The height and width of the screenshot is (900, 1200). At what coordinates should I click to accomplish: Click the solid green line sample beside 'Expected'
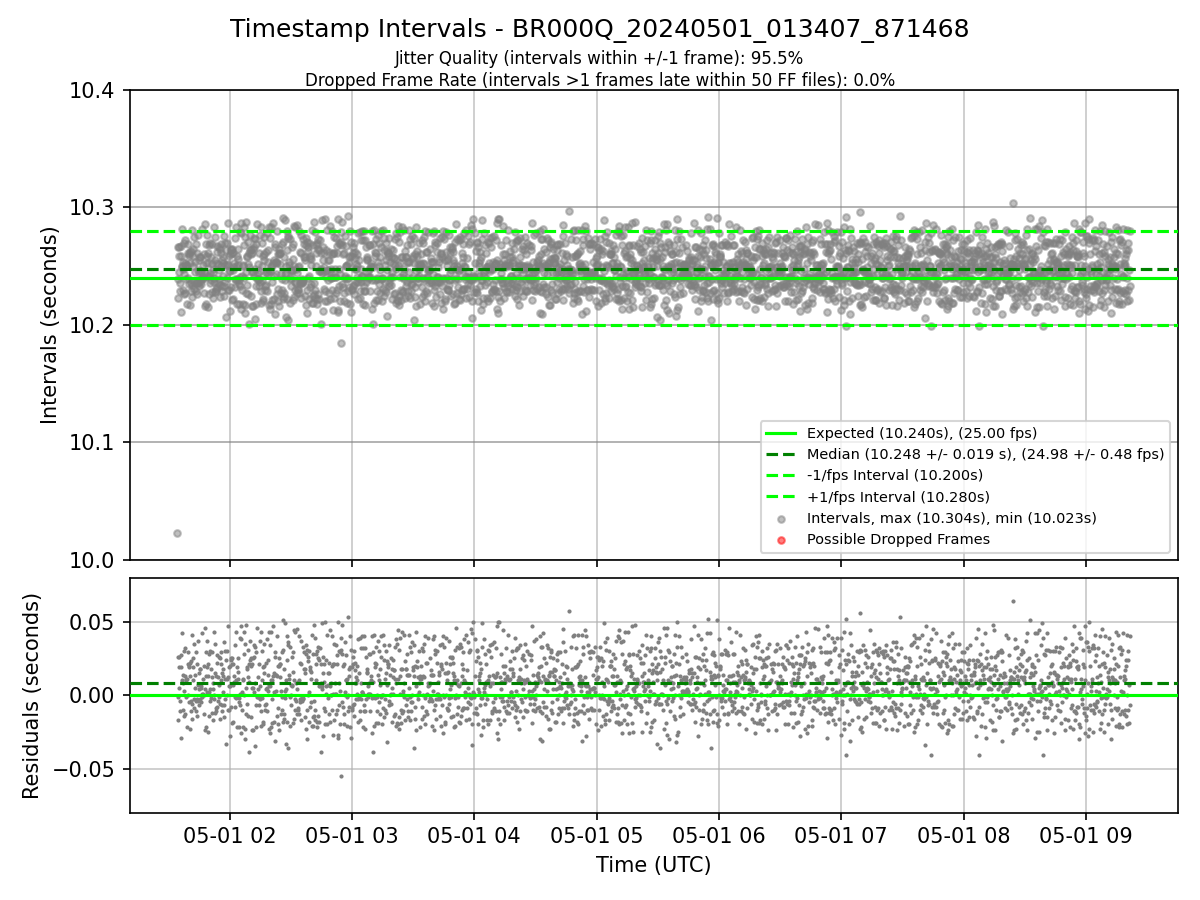tap(781, 434)
